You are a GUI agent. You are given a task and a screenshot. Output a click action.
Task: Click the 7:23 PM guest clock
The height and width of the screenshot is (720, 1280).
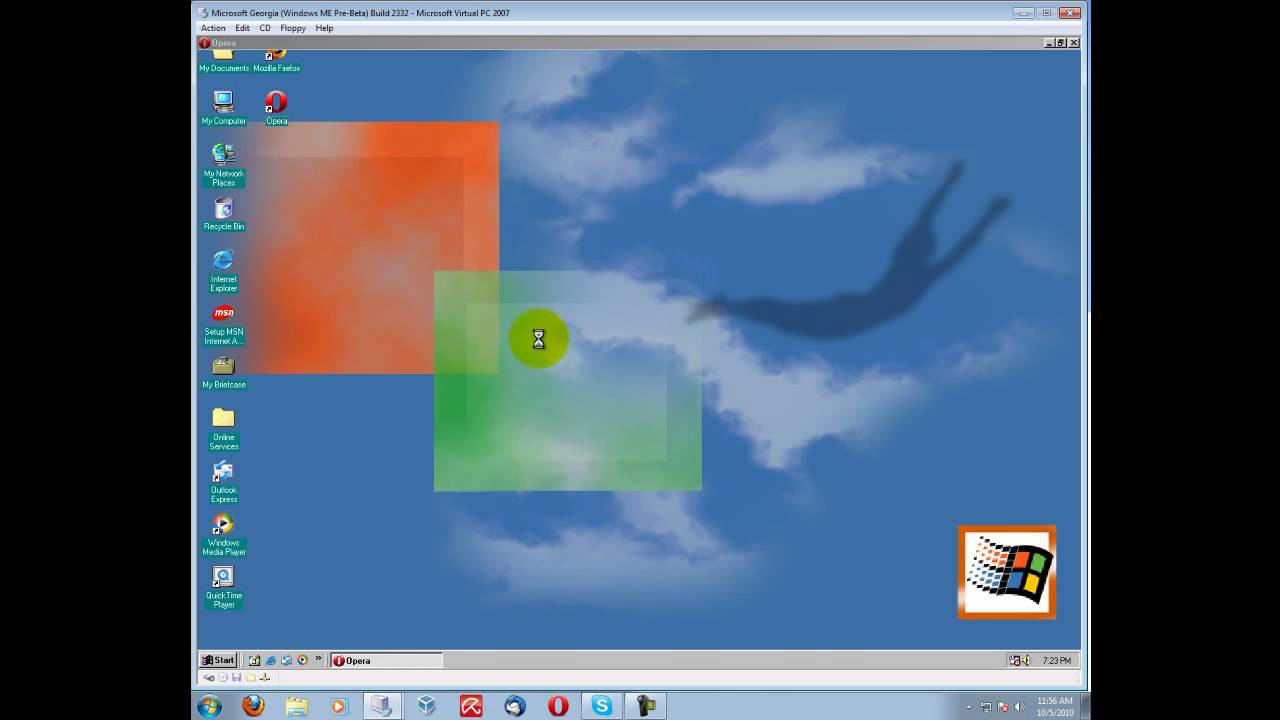pos(1056,660)
